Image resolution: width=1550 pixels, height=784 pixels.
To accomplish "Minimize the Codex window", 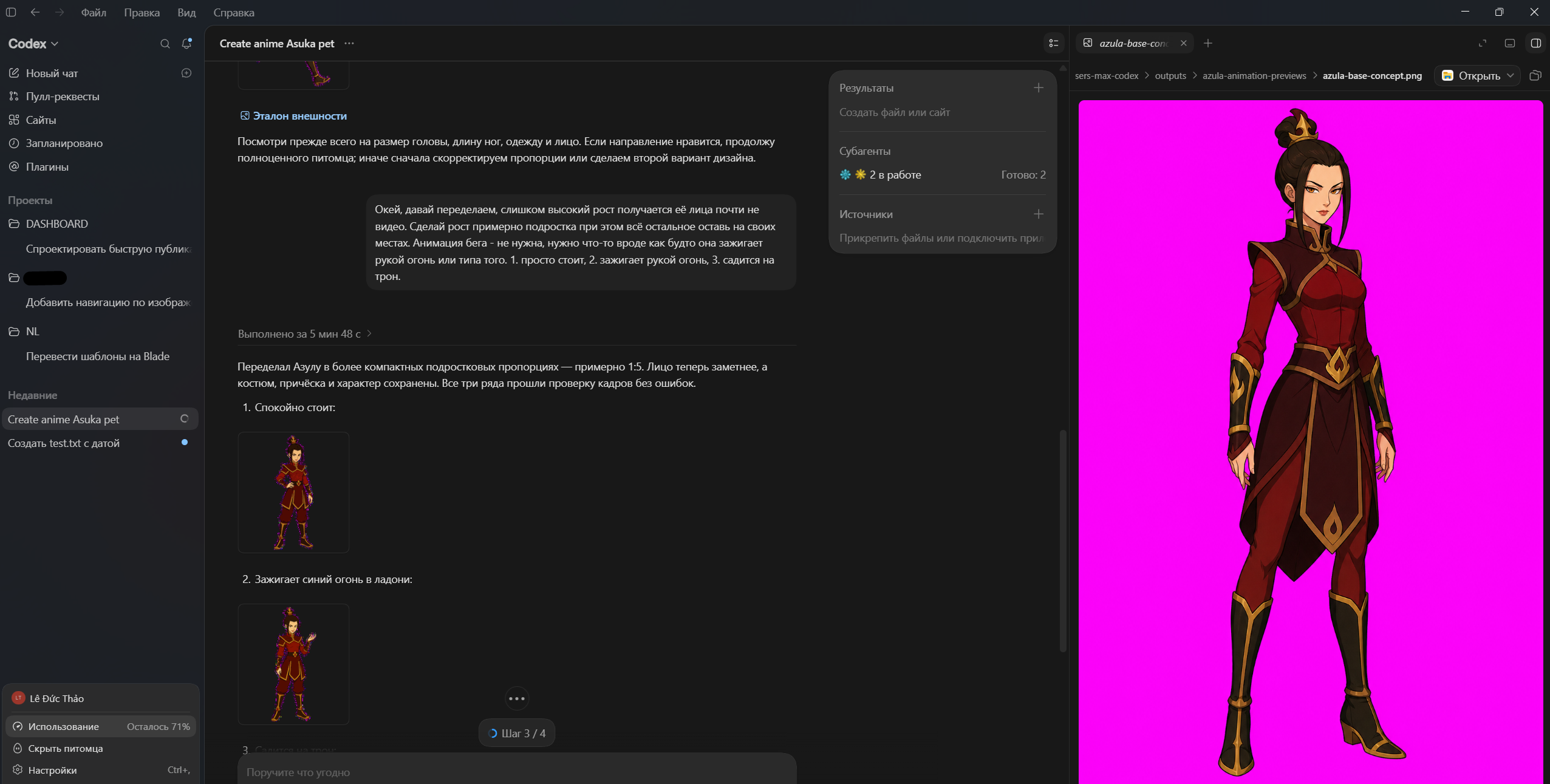I will (x=1466, y=12).
